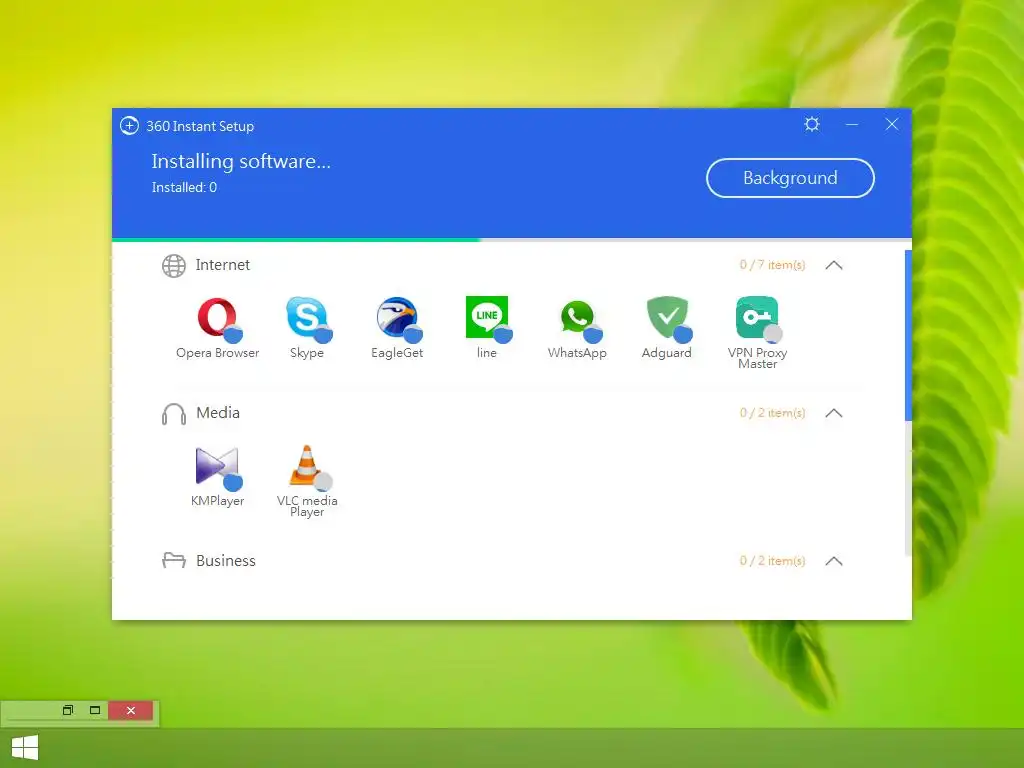This screenshot has width=1024, height=768.
Task: Click the 'Installing software...' heading
Action: (x=241, y=161)
